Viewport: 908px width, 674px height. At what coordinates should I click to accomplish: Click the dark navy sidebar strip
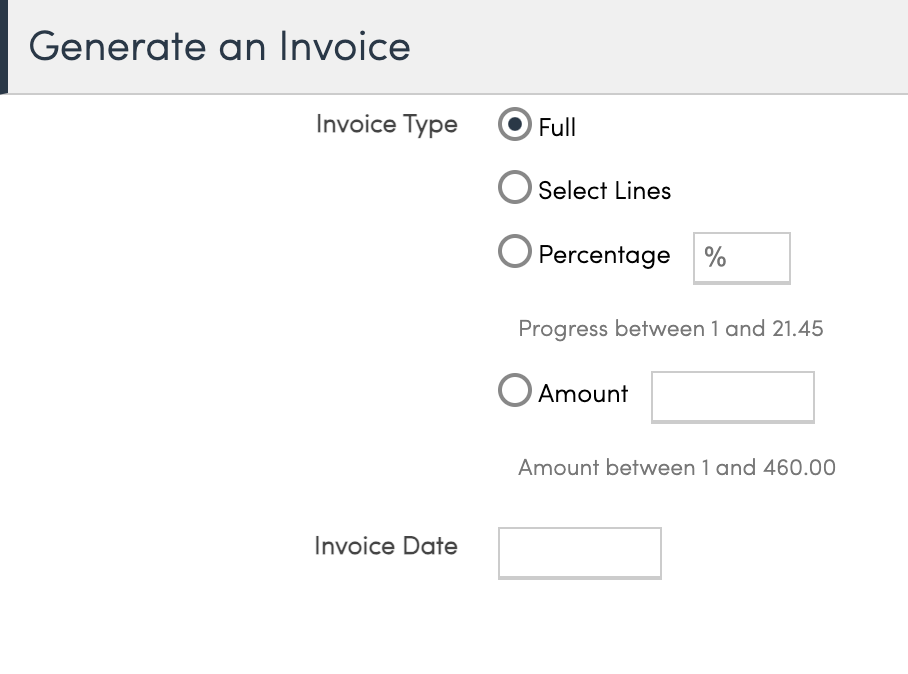coord(3,47)
